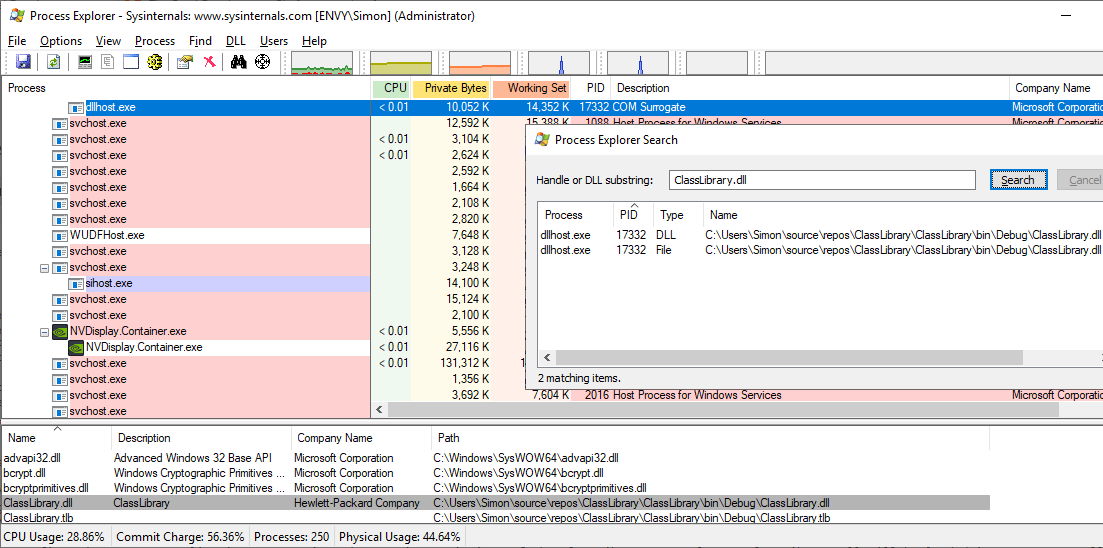Sort search results by Name column

coord(903,215)
